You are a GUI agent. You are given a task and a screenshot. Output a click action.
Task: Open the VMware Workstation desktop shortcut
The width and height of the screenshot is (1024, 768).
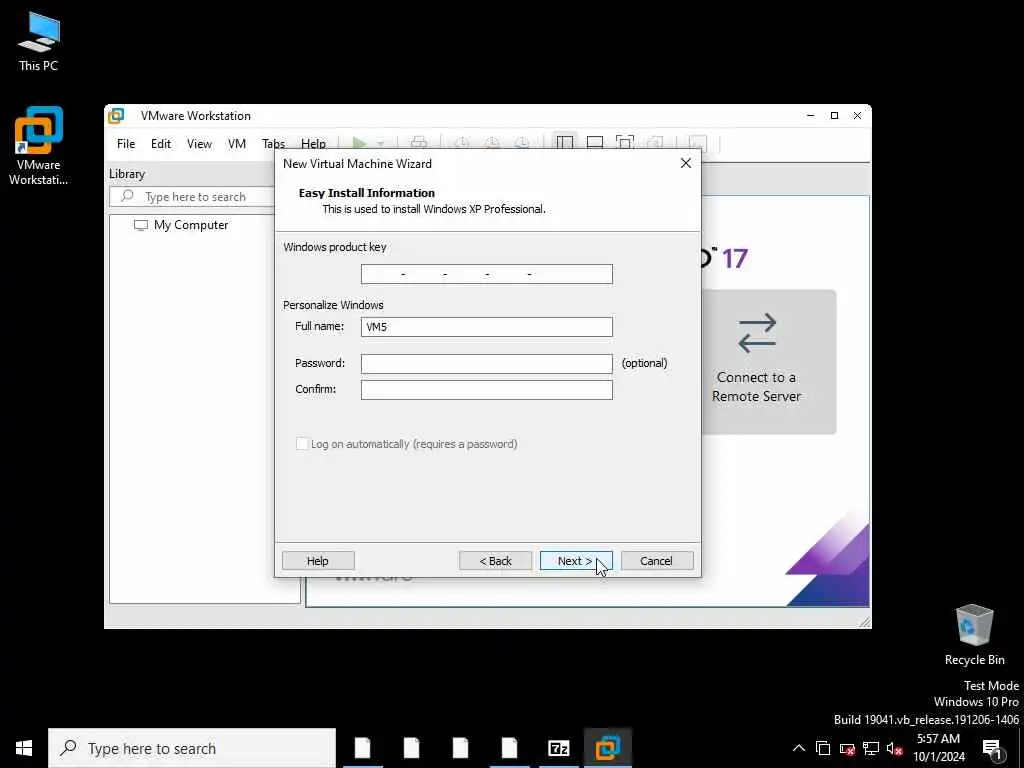tap(38, 146)
